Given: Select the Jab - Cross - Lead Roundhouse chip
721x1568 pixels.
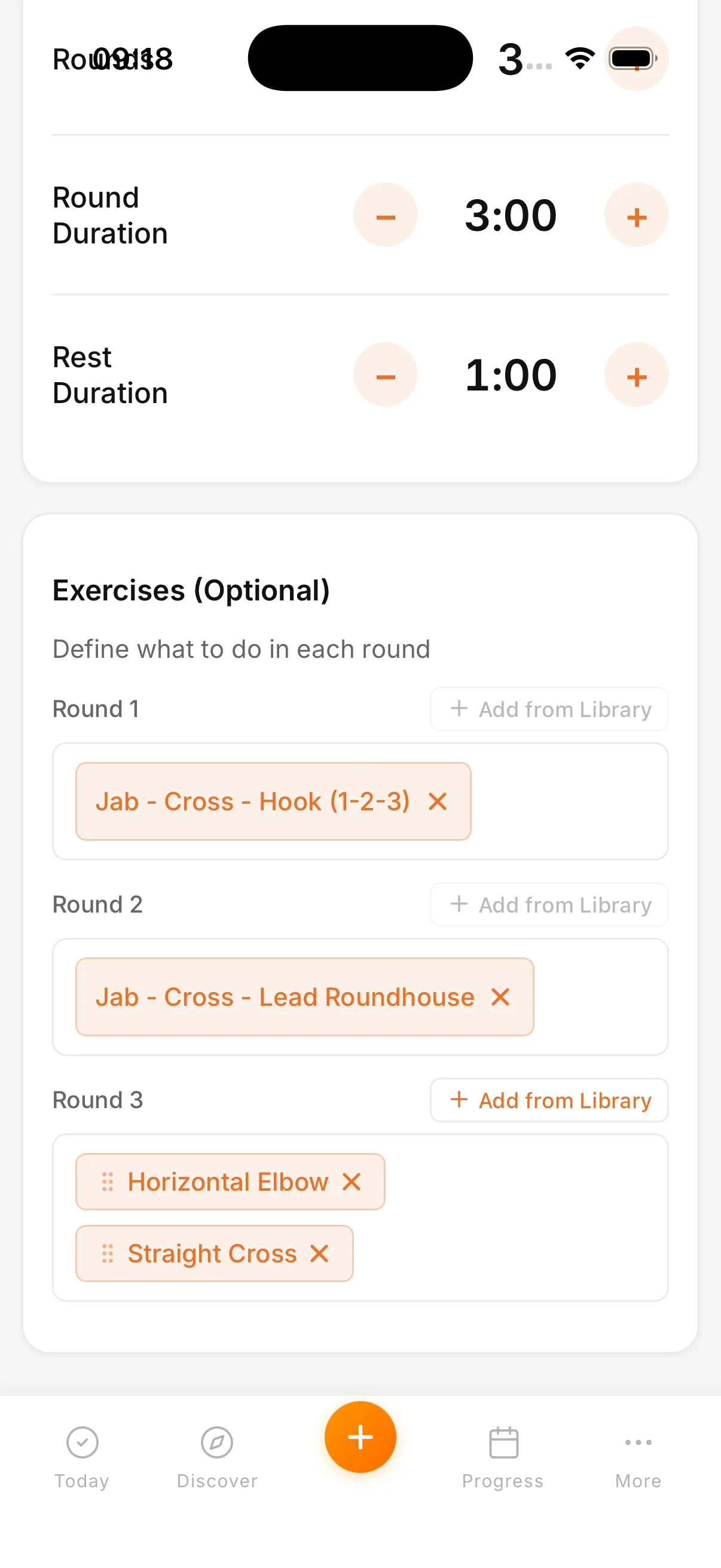Looking at the screenshot, I should point(285,997).
